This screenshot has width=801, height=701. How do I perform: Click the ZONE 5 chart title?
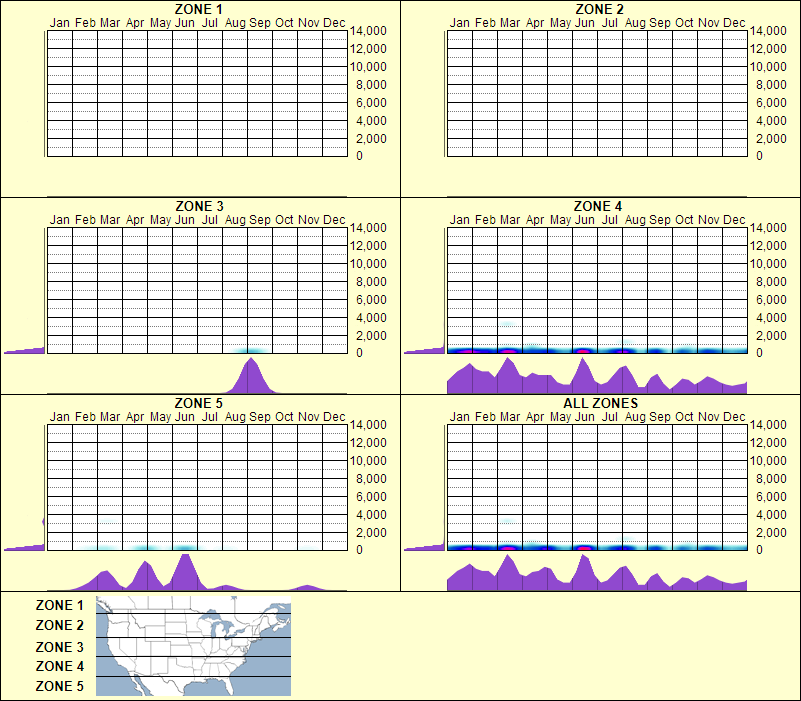click(x=198, y=403)
